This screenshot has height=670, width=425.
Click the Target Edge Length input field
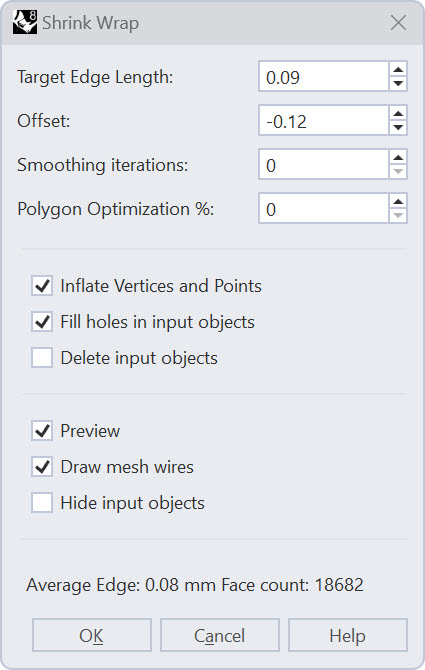(324, 76)
